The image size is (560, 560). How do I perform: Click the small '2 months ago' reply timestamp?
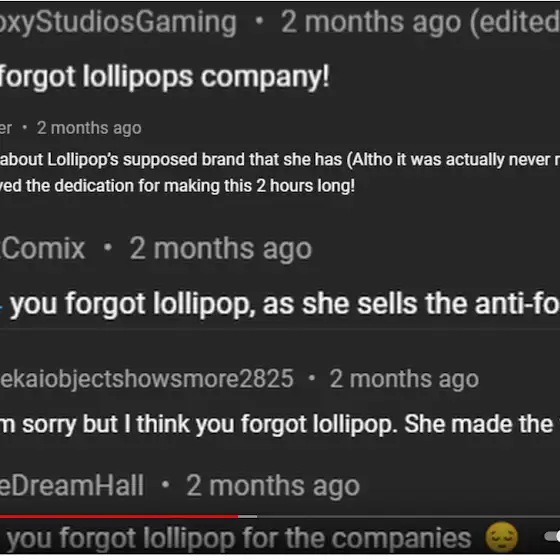89,128
